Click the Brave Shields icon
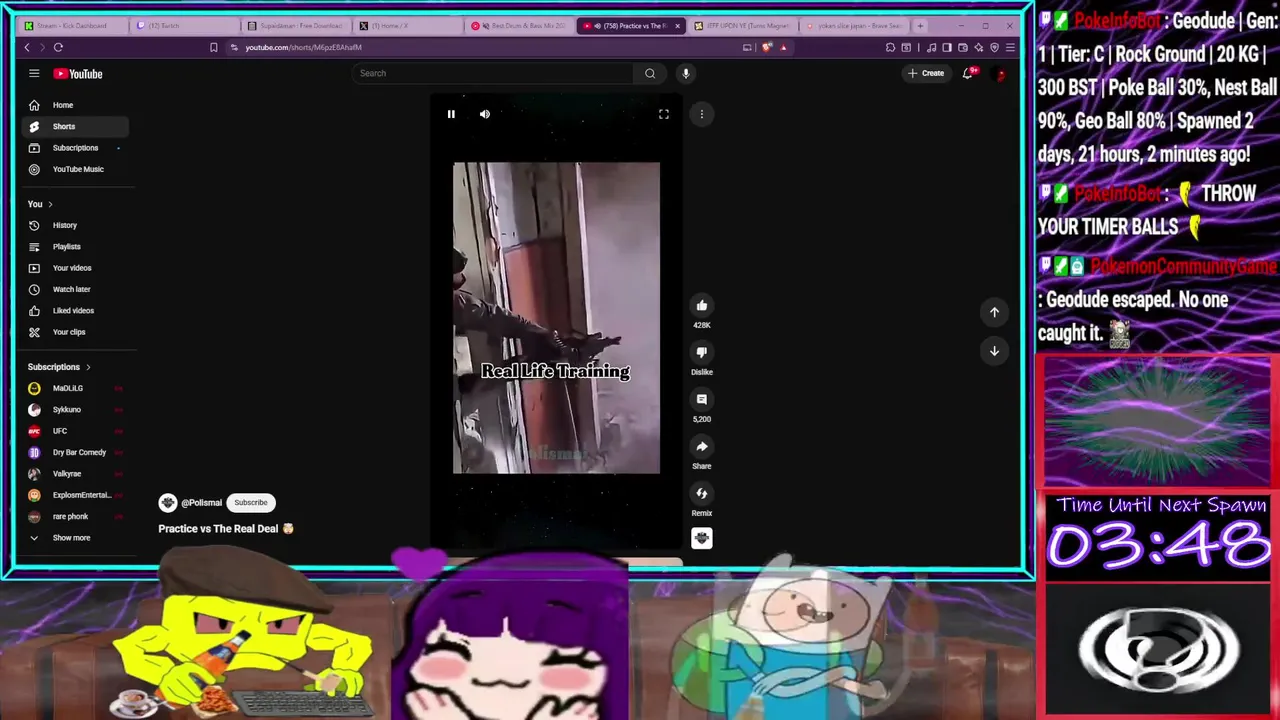This screenshot has height=720, width=1280. pyautogui.click(x=767, y=47)
